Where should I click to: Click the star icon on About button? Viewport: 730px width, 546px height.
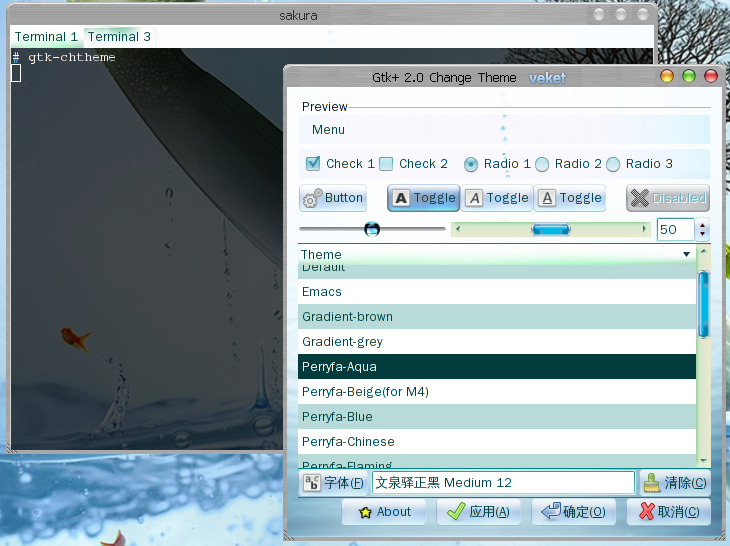(x=366, y=512)
